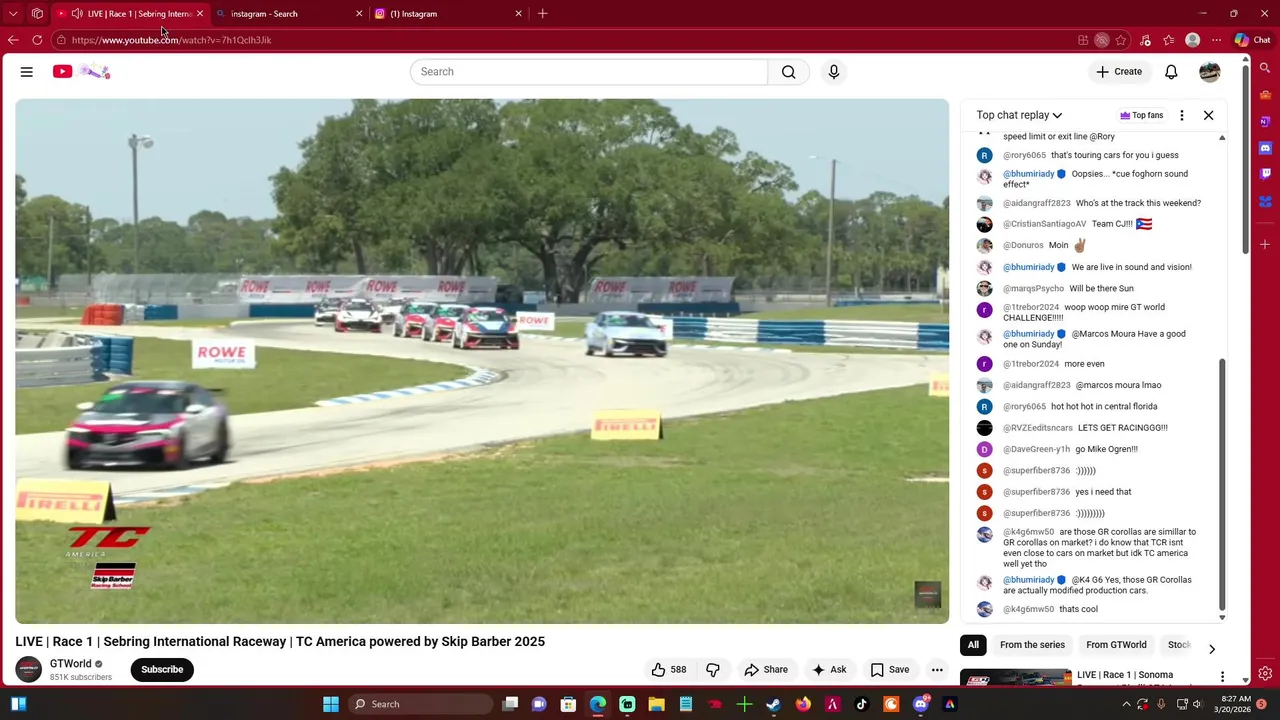Switch to the instagram Search tab
Image resolution: width=1280 pixels, height=720 pixels.
(286, 14)
